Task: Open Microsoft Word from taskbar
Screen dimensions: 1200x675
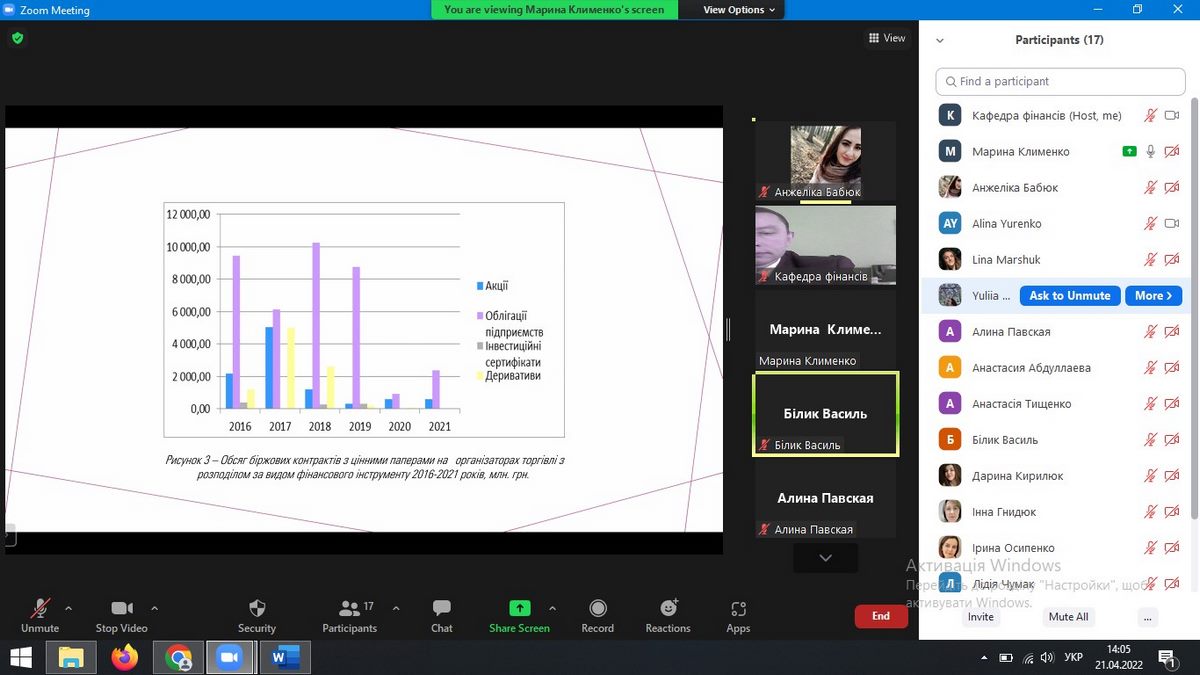Action: pos(285,657)
